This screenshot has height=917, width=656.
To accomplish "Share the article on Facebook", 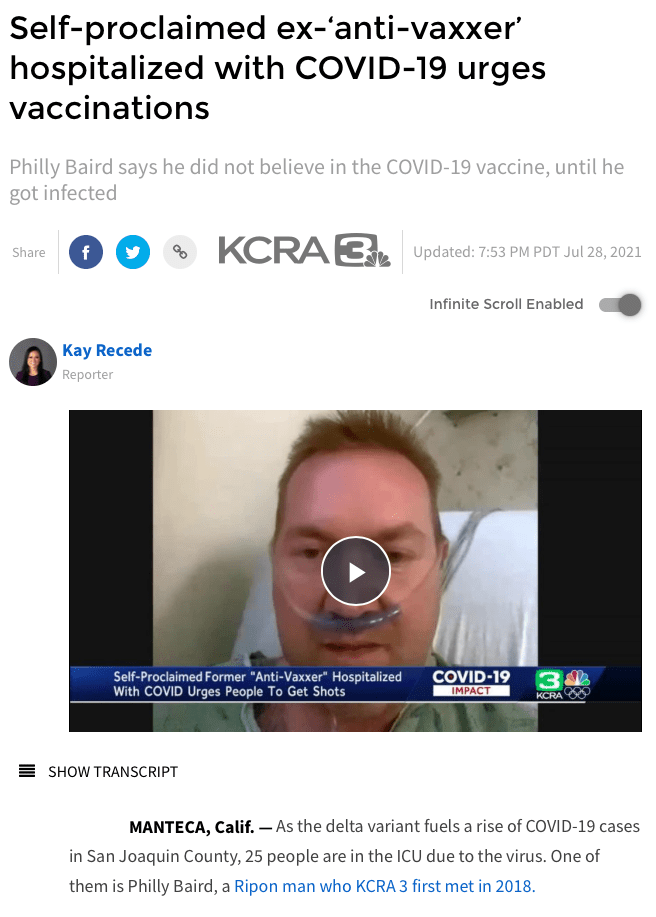I will (x=86, y=252).
